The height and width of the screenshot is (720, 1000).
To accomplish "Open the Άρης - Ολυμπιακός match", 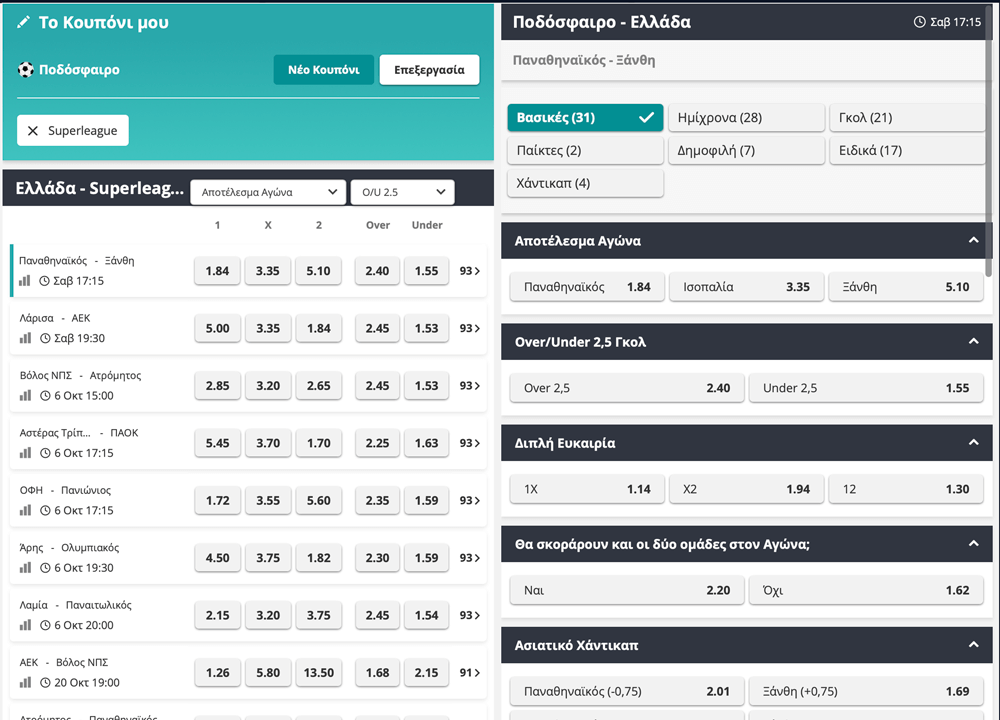I will [69, 548].
